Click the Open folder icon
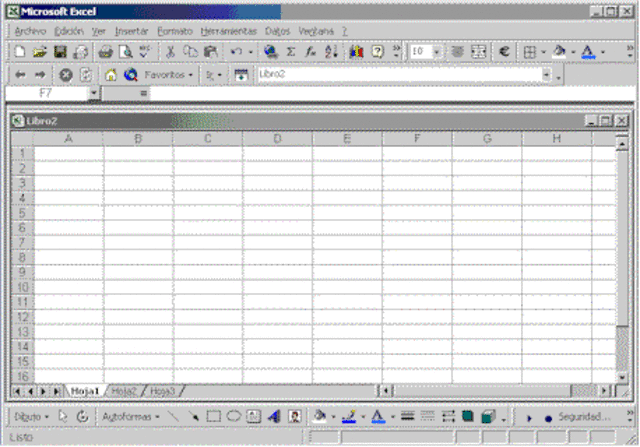Screen dimensions: 640x447 [x=40, y=52]
